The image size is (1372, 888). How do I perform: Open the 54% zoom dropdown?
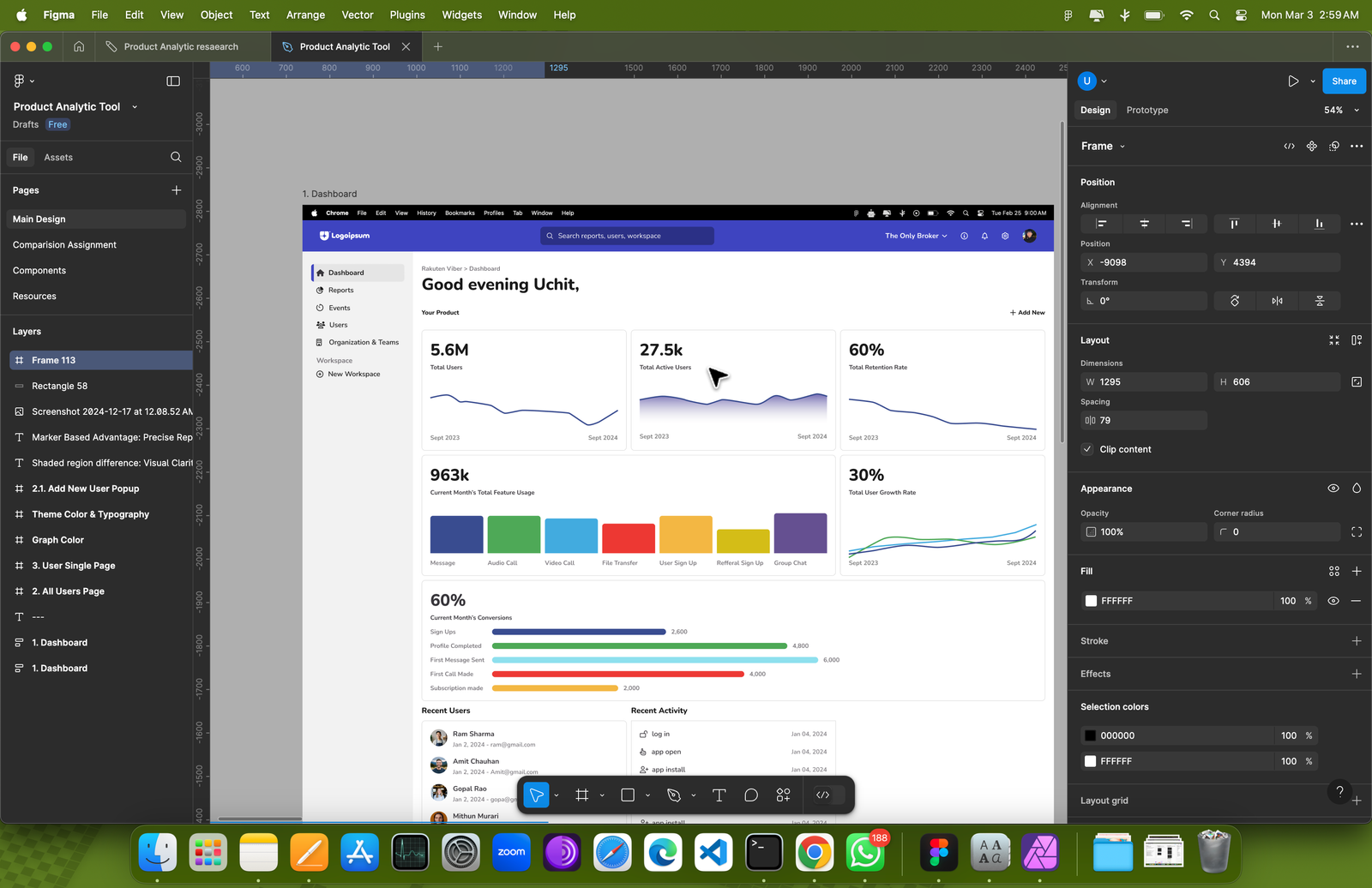pyautogui.click(x=1342, y=110)
